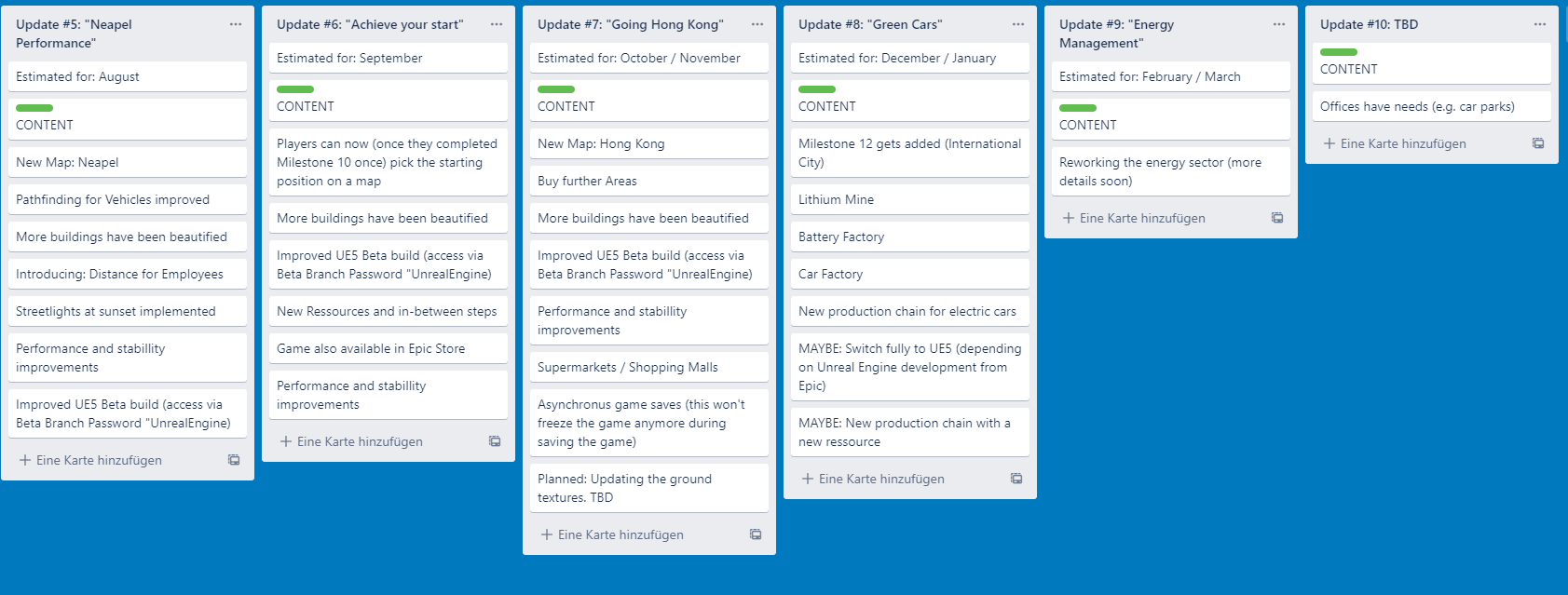
Task: Open the Update #10 list actions menu
Action: click(x=1540, y=24)
